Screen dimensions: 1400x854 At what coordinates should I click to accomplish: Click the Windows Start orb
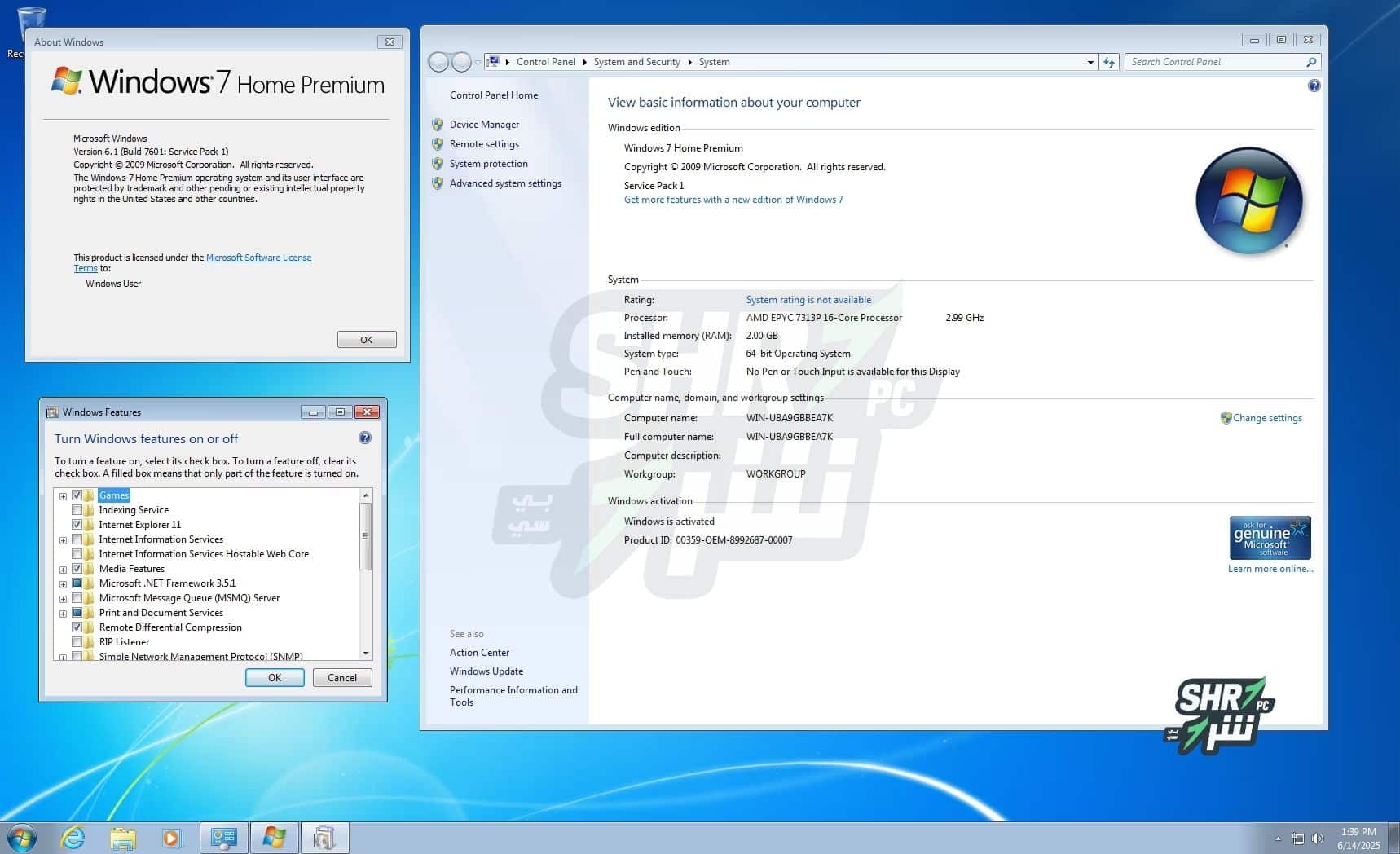pyautogui.click(x=21, y=838)
